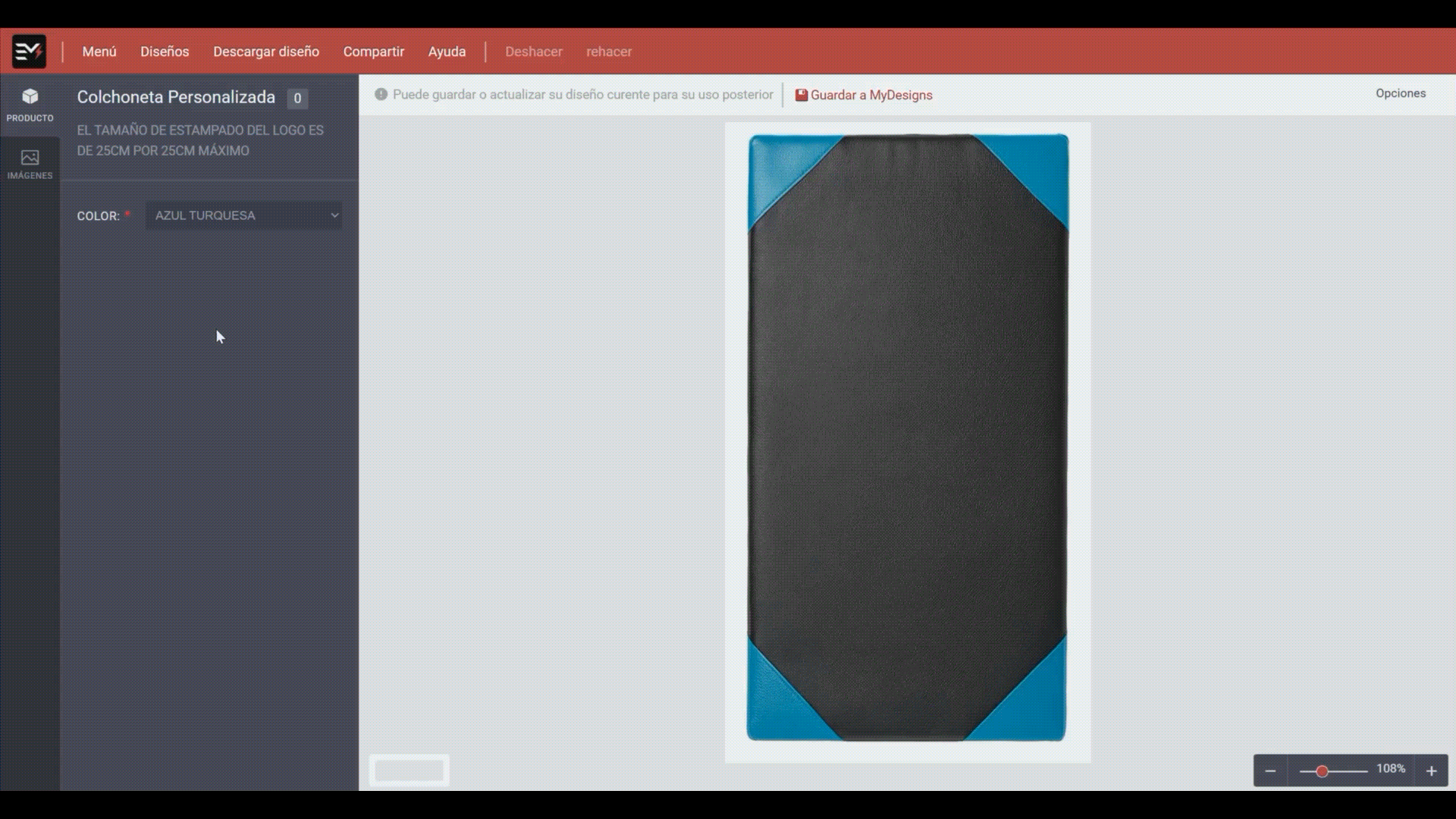Click the app logo icon in header

click(29, 52)
